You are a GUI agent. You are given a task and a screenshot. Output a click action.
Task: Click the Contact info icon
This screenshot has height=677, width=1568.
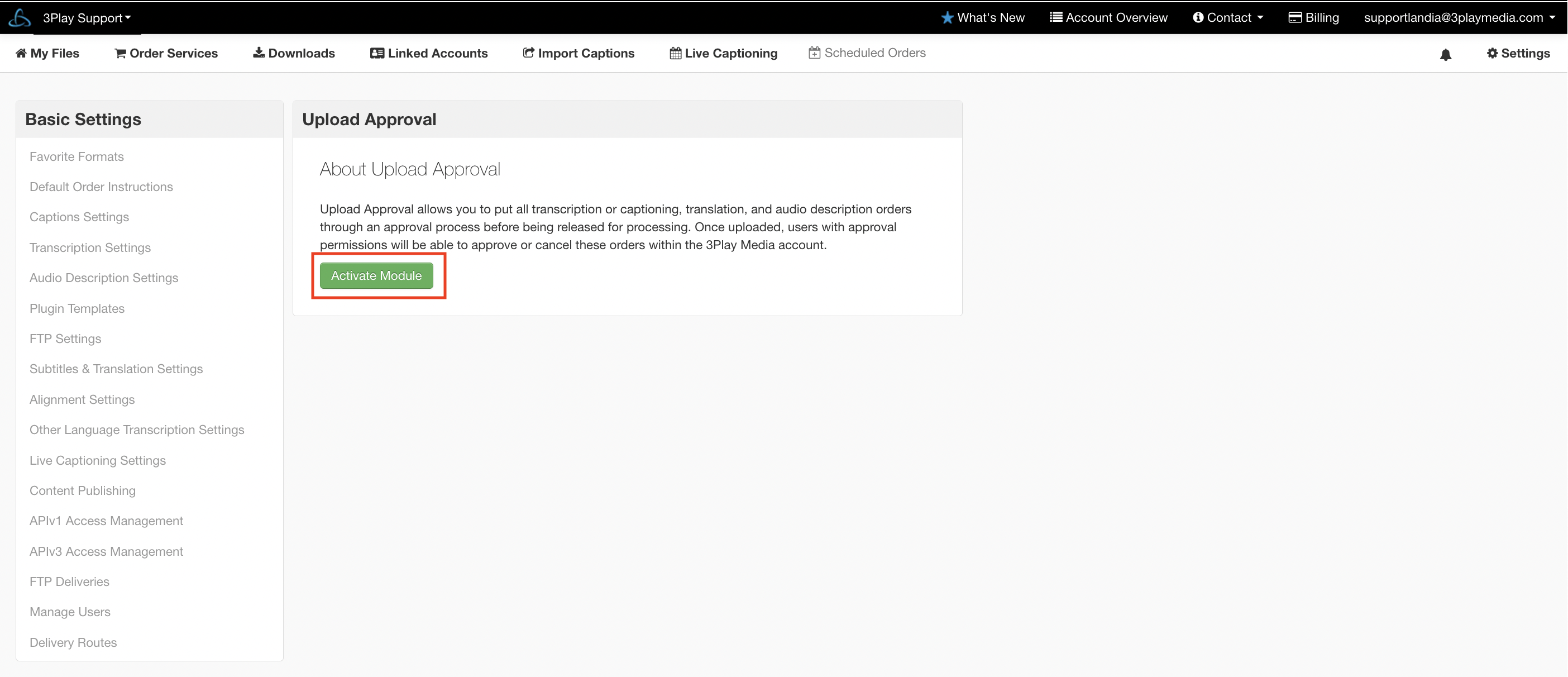click(1198, 17)
